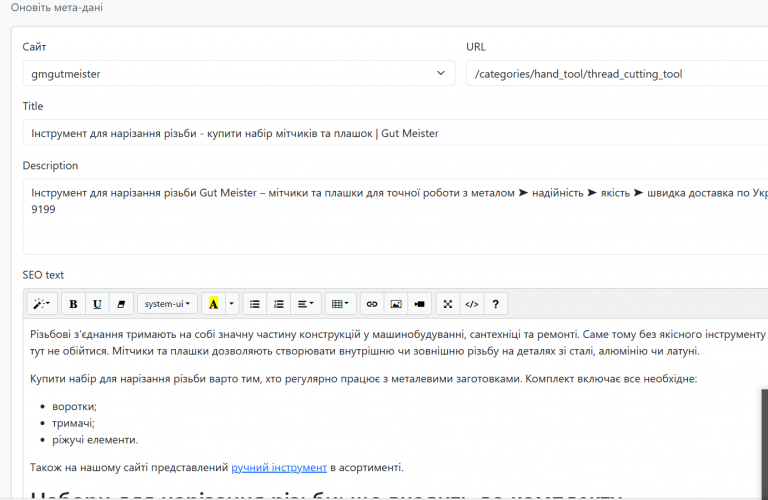Image resolution: width=768 pixels, height=500 pixels.
Task: Click the dark scrollbar at right edge
Action: click(x=765, y=443)
